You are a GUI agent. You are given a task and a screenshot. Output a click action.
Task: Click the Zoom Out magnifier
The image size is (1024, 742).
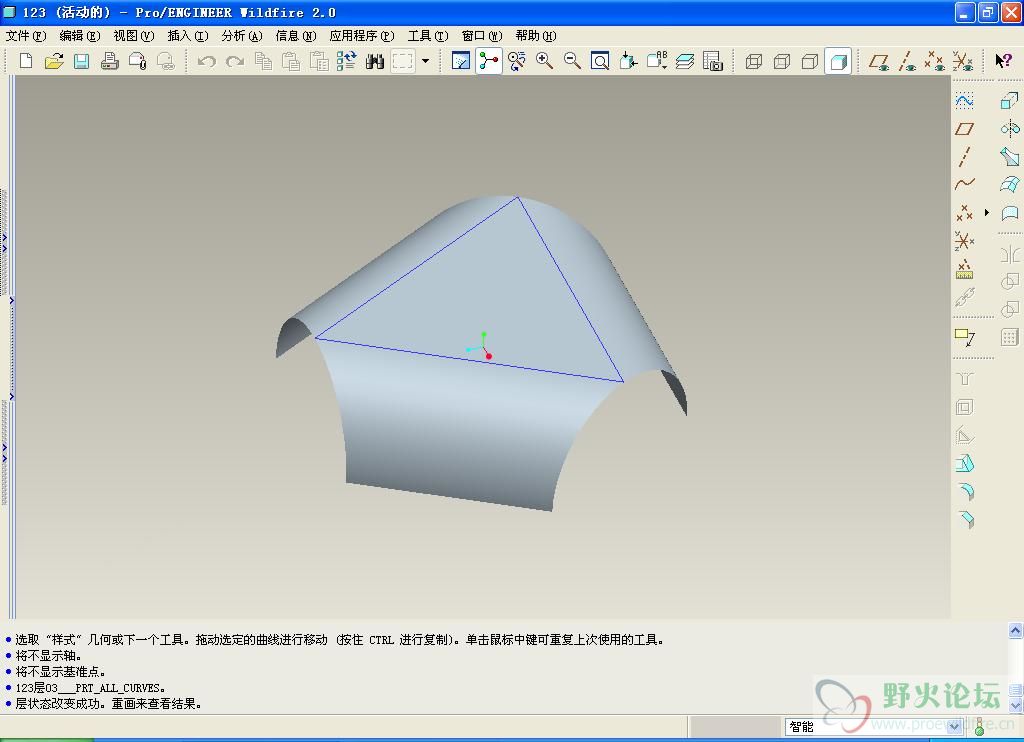pyautogui.click(x=572, y=61)
